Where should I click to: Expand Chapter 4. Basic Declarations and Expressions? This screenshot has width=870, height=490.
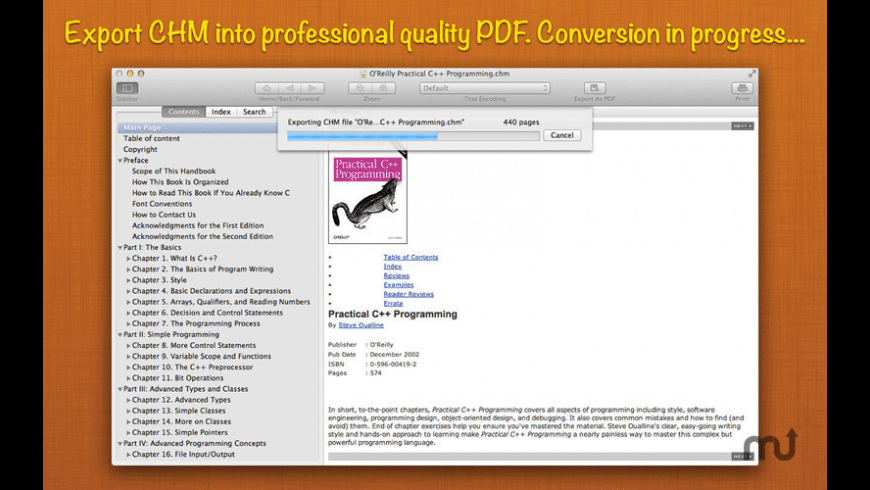click(128, 291)
